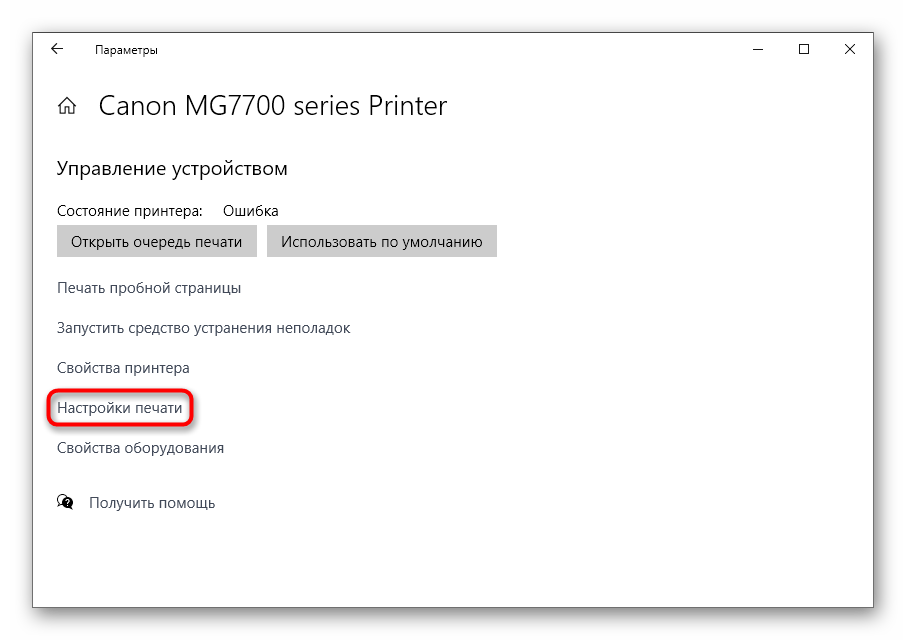Image resolution: width=906 pixels, height=640 pixels.
Task: Click the 'Canon MG7700 series Printer' page heading
Action: pos(272,106)
